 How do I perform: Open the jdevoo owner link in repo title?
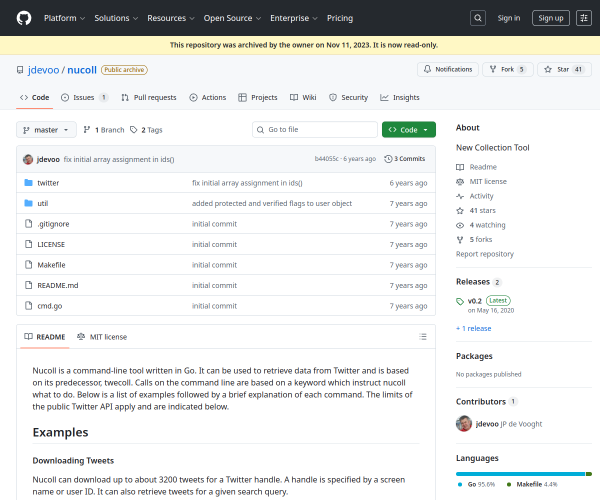[x=44, y=70]
